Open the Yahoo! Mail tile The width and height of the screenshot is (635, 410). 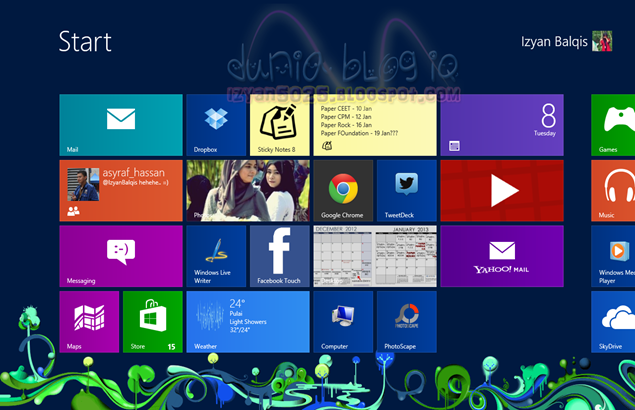502,256
